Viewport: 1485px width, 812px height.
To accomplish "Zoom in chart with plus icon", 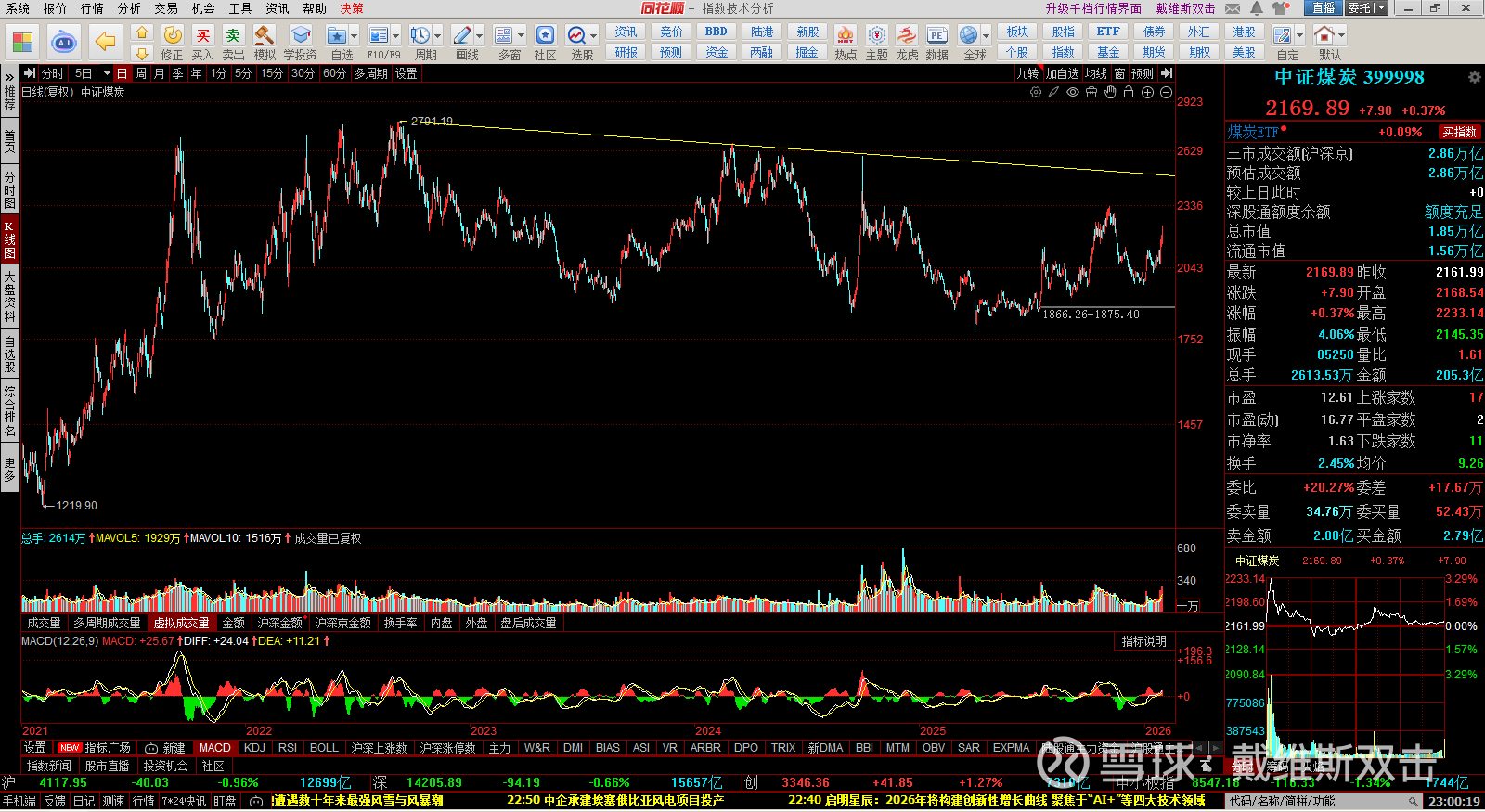I will [1147, 92].
